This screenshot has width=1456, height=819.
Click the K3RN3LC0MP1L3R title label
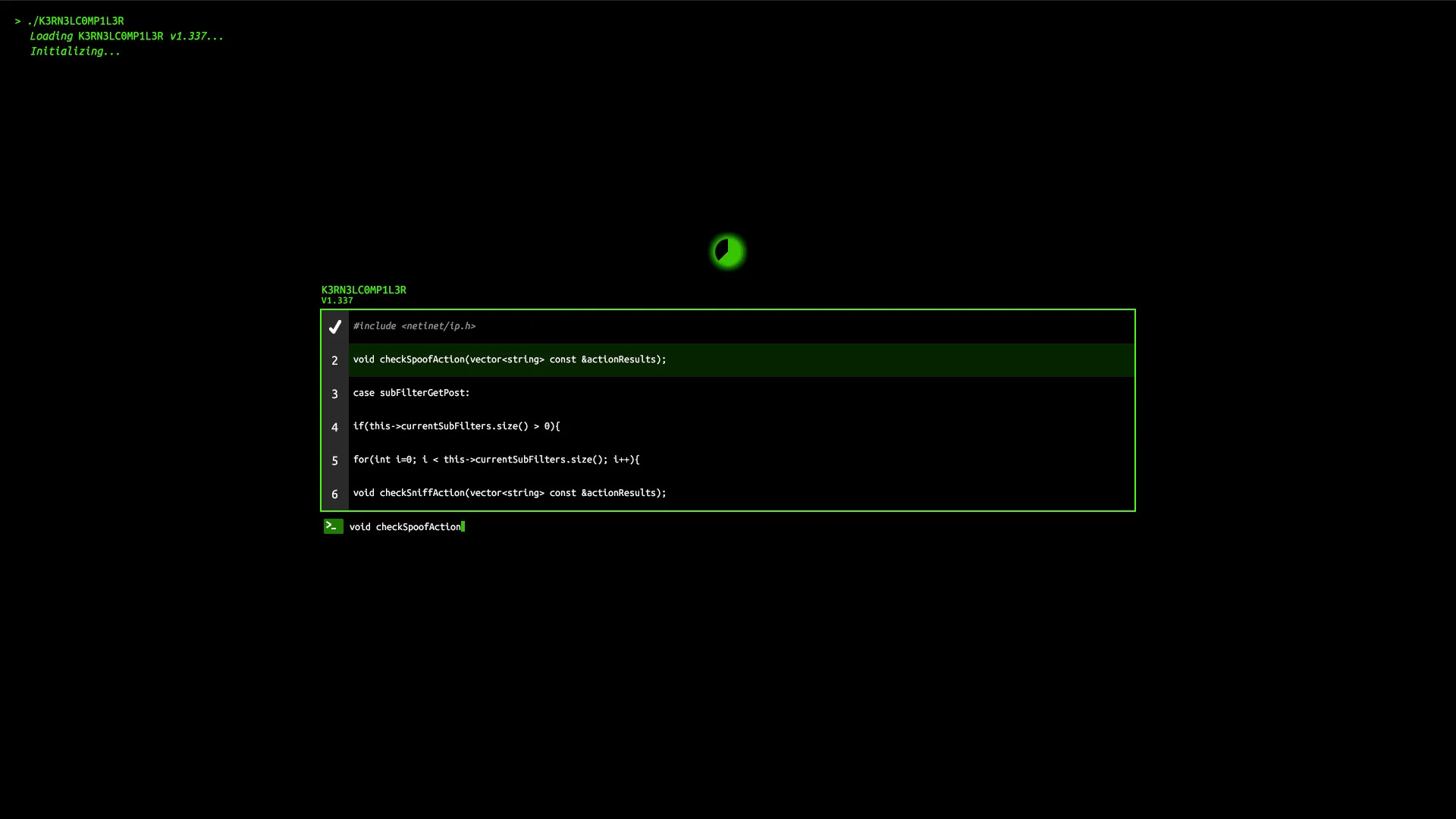363,289
